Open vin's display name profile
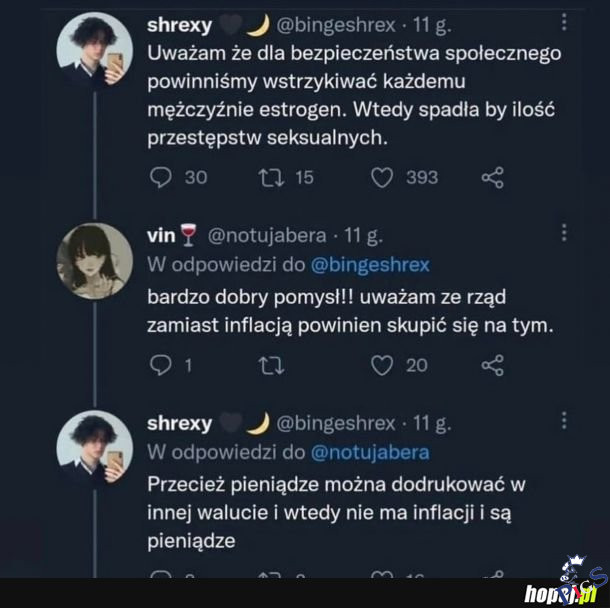The height and width of the screenshot is (608, 610). pyautogui.click(x=161, y=235)
